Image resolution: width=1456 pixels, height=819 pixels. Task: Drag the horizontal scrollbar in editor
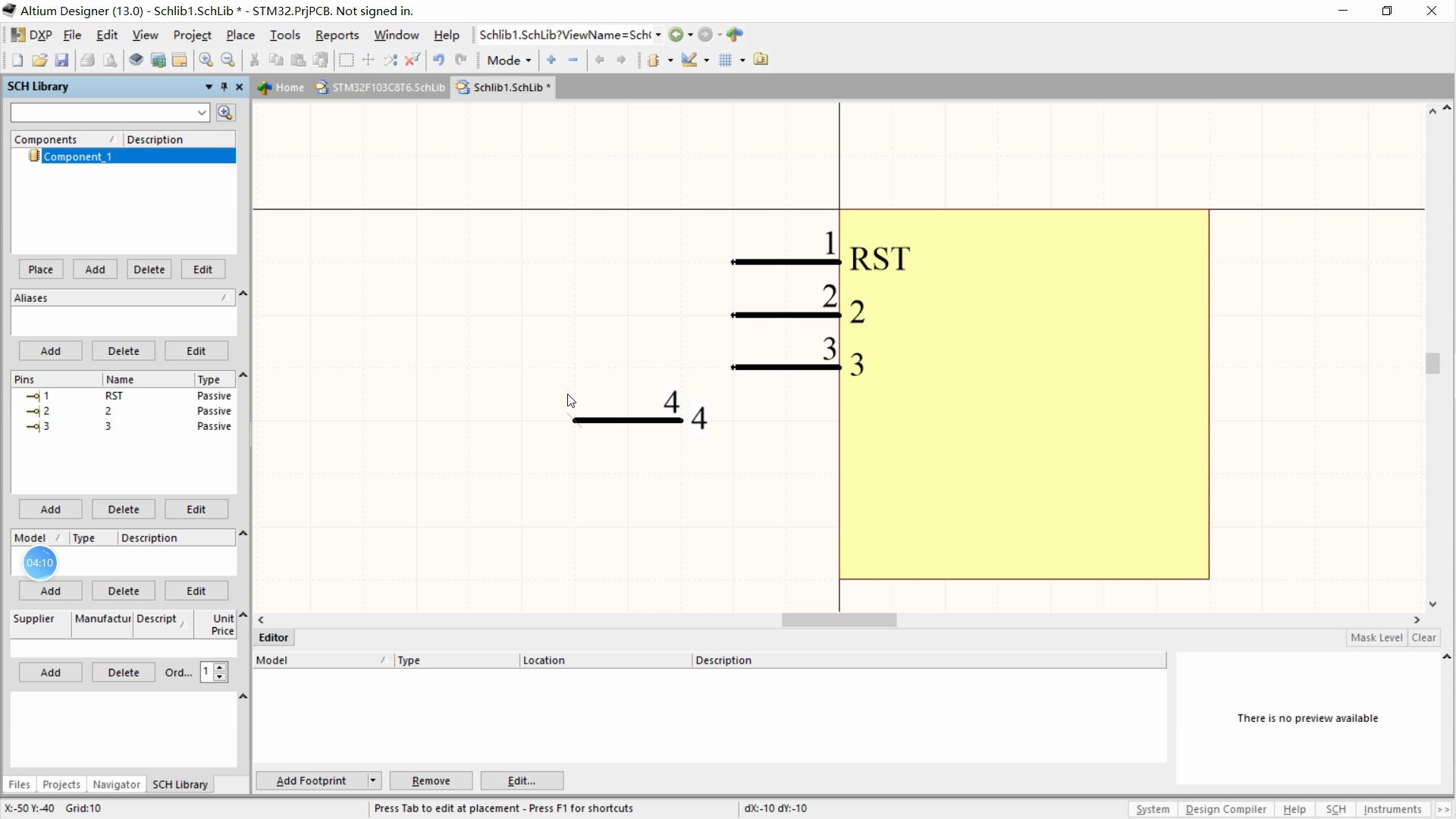[839, 620]
